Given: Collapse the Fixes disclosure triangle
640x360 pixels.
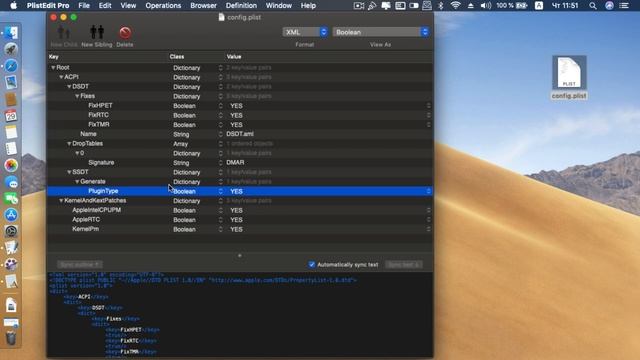Looking at the screenshot, I should coord(77,96).
